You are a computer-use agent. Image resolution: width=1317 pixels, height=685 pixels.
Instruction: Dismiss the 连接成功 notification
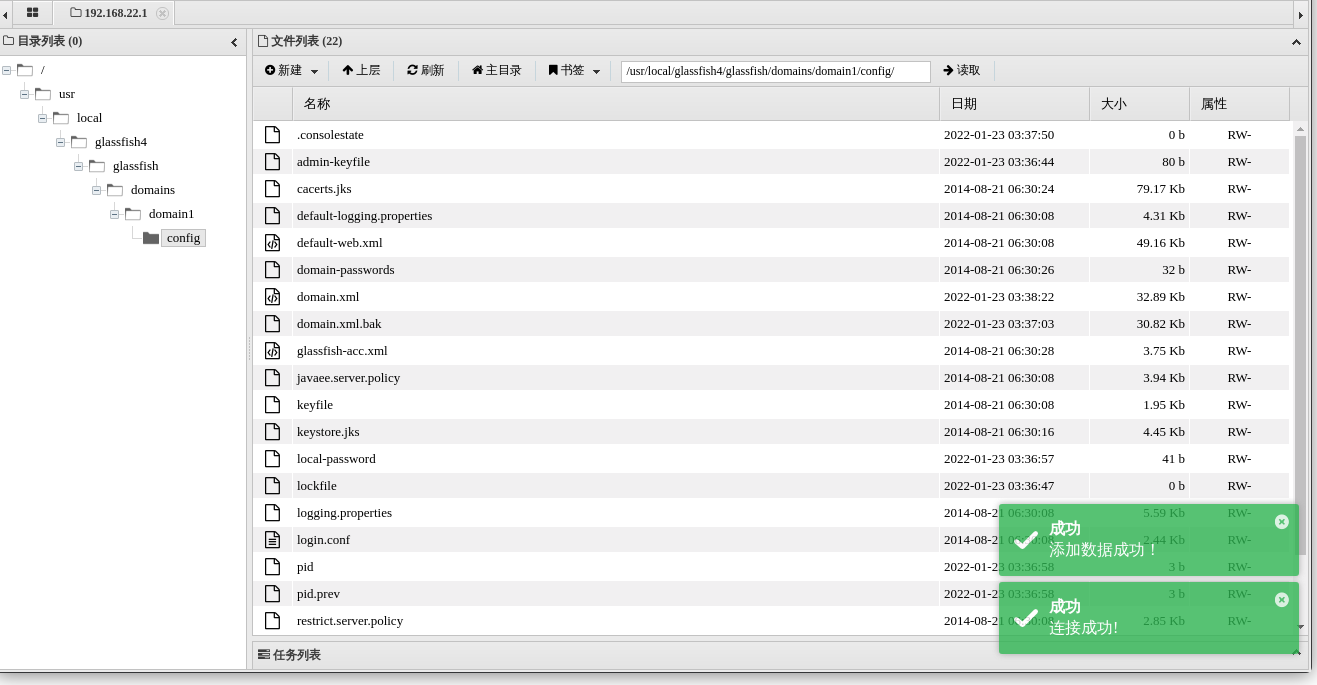[x=1282, y=600]
